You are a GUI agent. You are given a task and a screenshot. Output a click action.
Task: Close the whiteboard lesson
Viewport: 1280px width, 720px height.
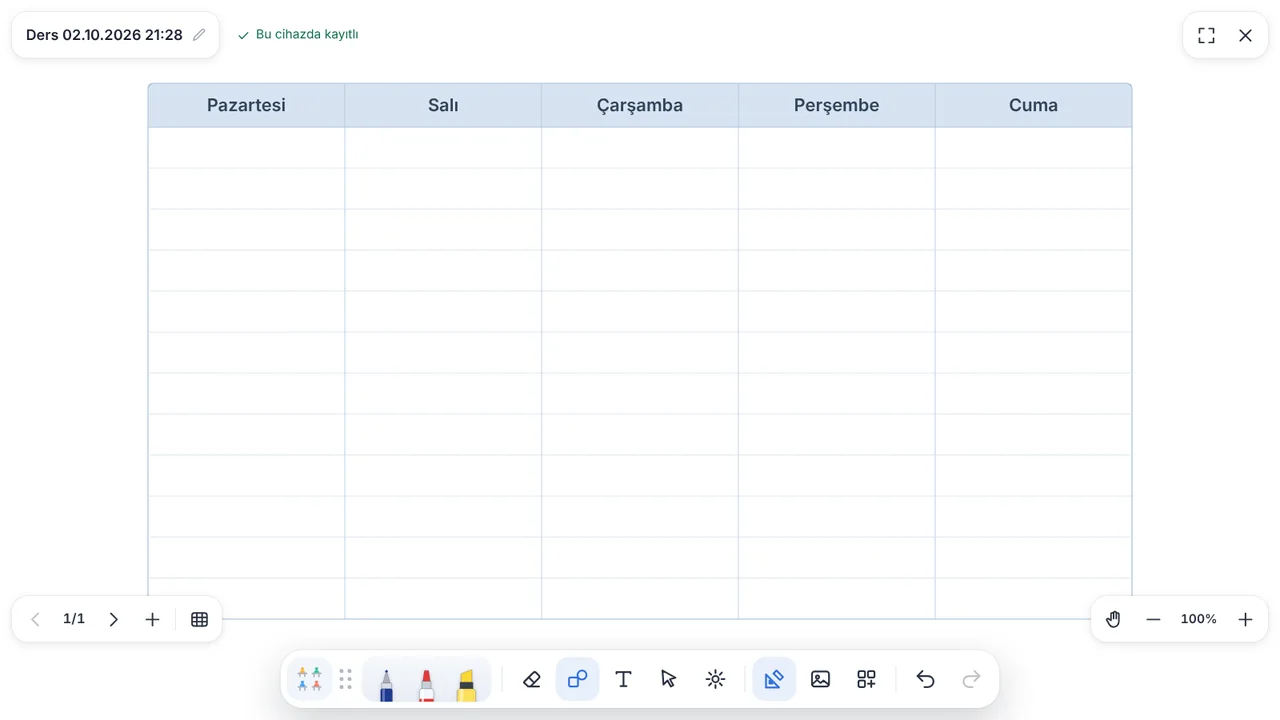tap(1245, 35)
